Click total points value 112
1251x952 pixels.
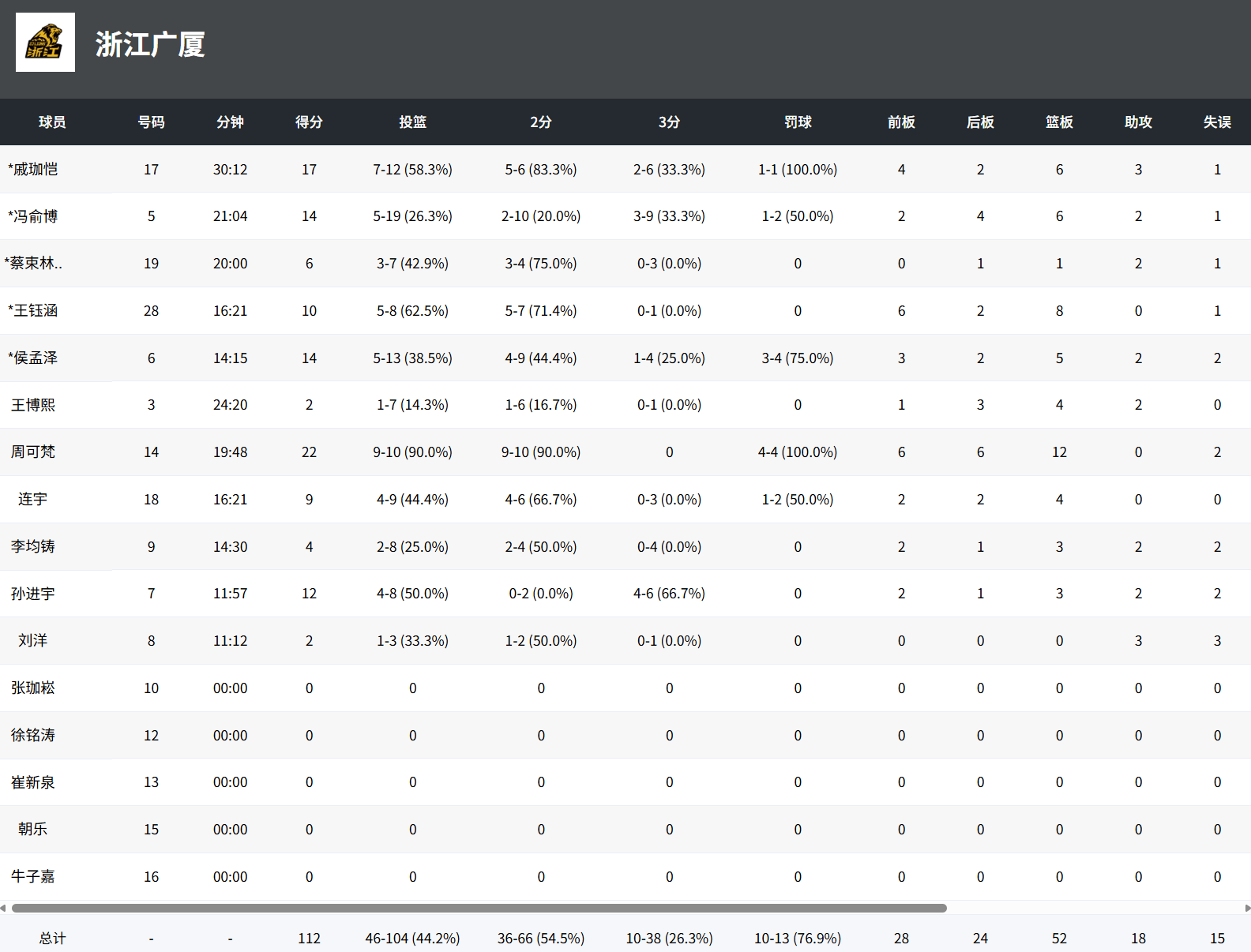pos(309,938)
